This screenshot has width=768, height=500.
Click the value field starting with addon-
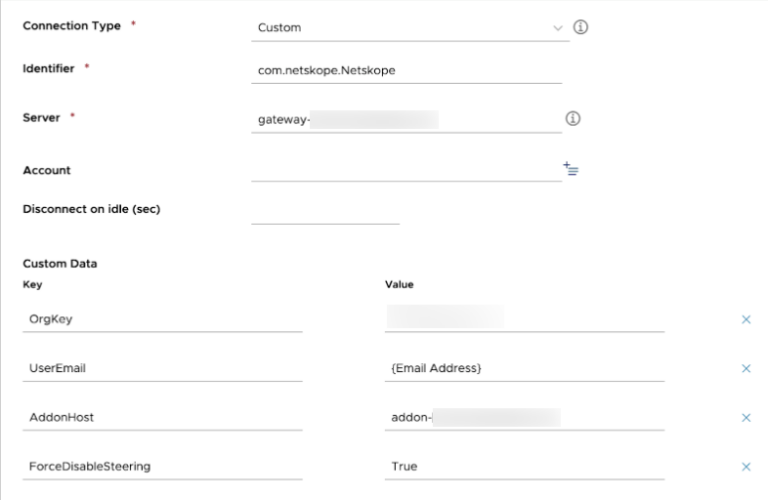524,417
